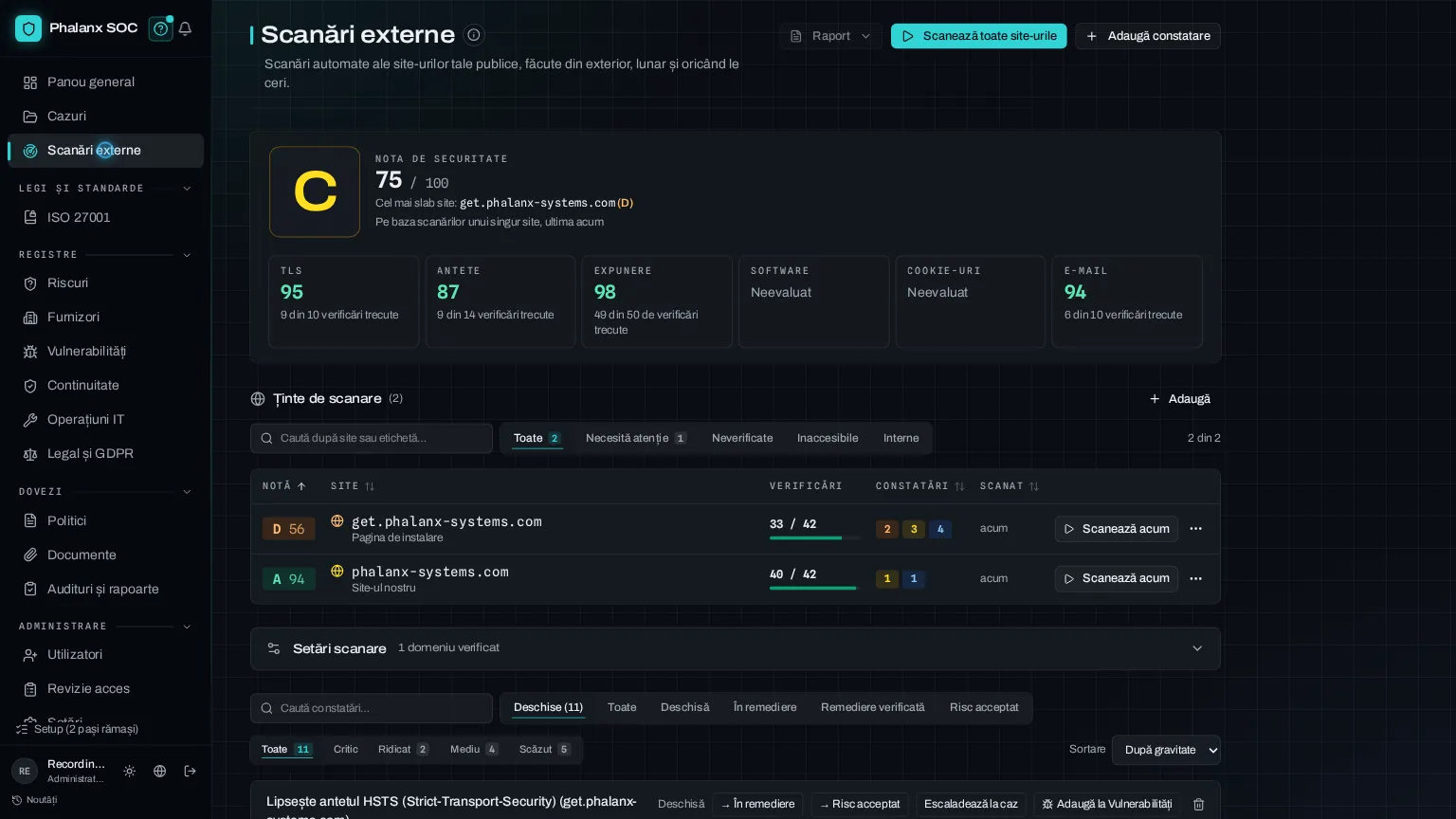Image resolution: width=1456 pixels, height=819 pixels.
Task: Select the Interne targets tab
Action: 901,438
